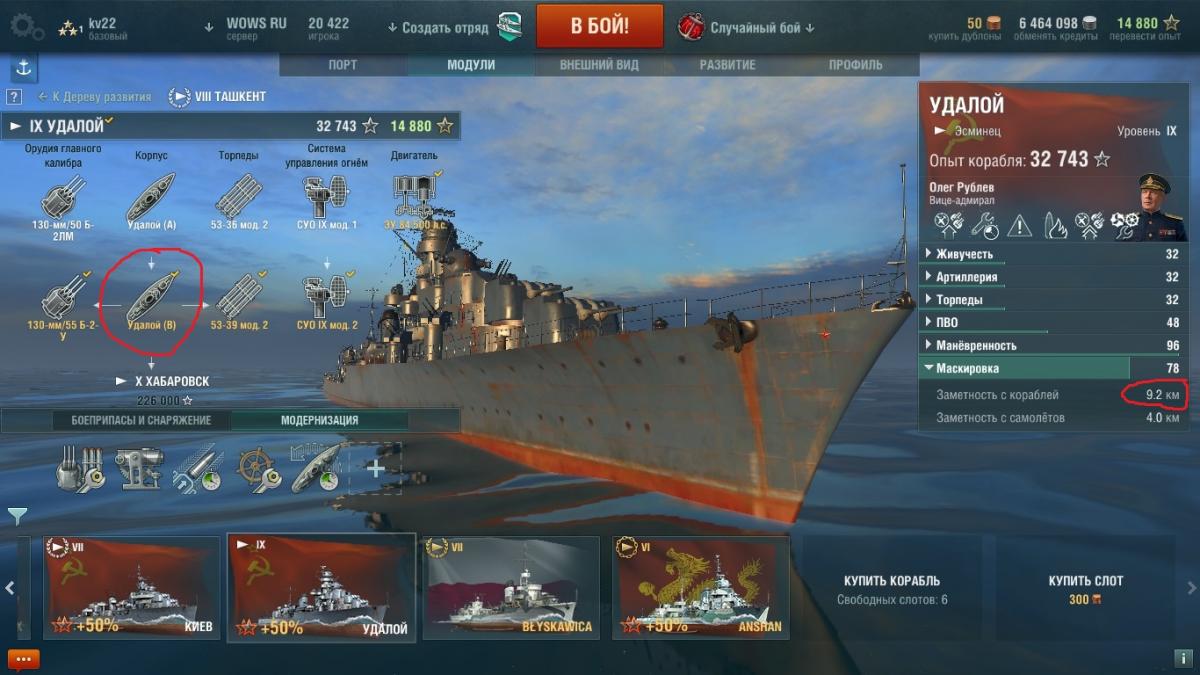The height and width of the screenshot is (675, 1200).
Task: Select the СУО IX мод. 2 fire control
Action: [x=326, y=302]
